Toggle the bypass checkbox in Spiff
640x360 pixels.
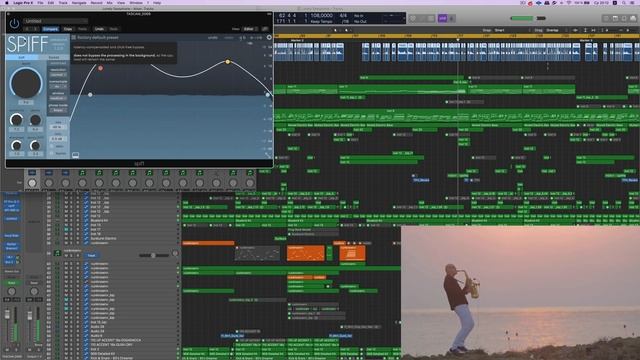point(52,153)
